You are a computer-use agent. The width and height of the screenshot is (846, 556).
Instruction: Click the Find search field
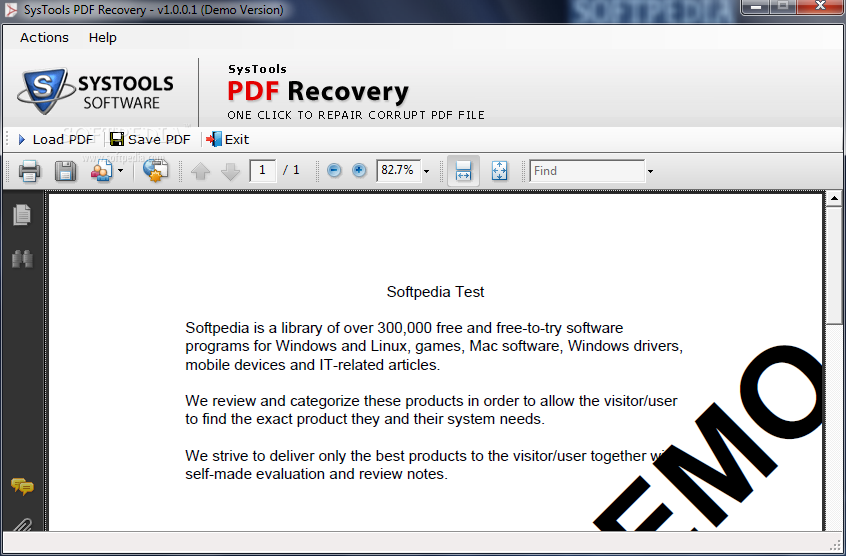(x=587, y=171)
